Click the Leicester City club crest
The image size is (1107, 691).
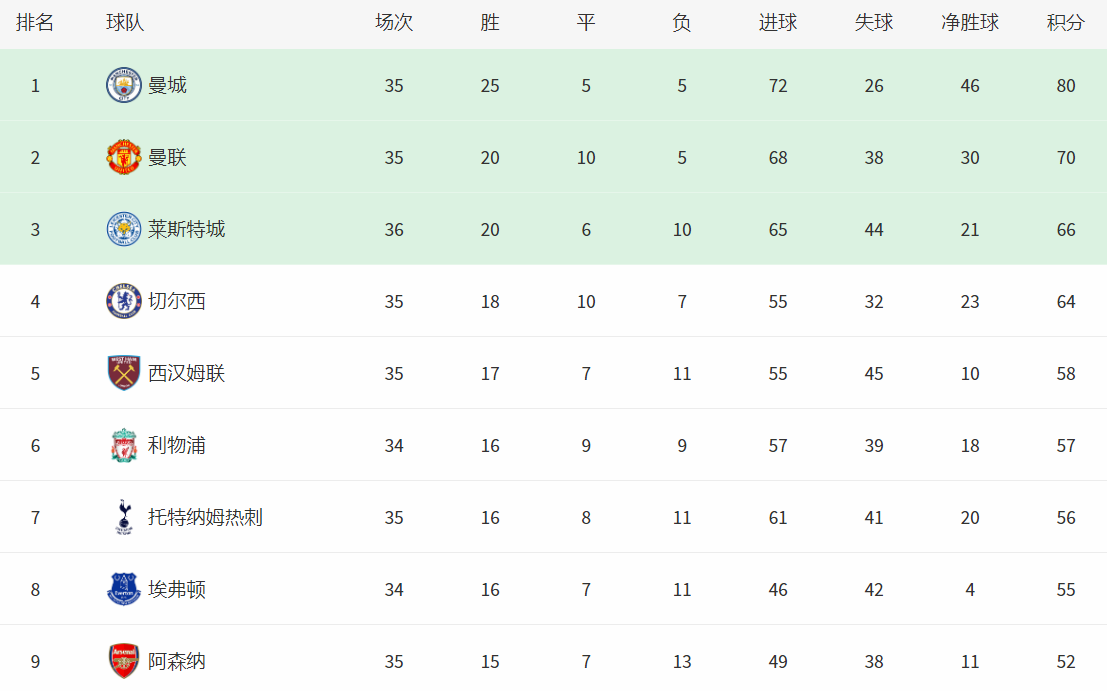click(124, 230)
